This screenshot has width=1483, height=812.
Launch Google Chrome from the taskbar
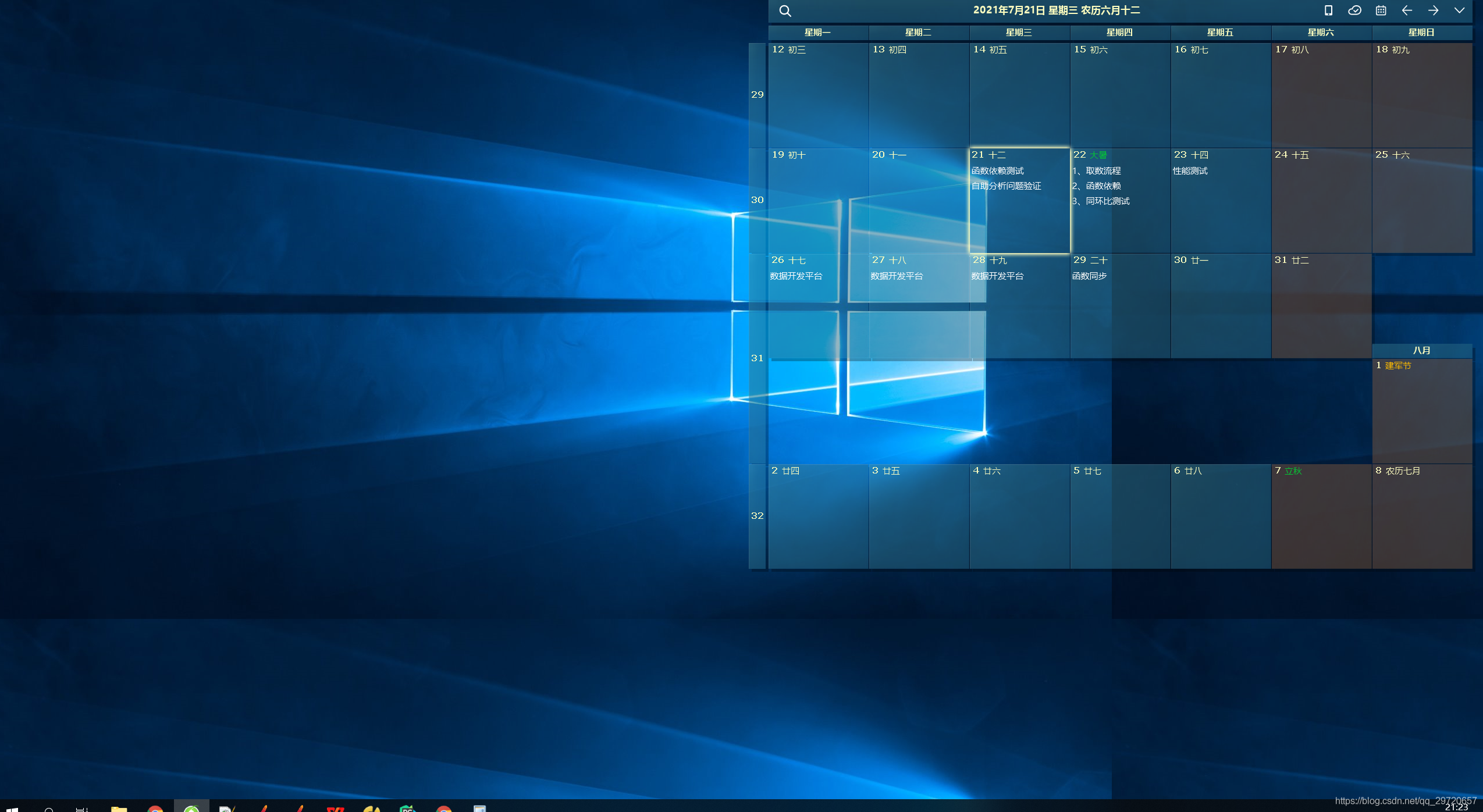click(154, 809)
